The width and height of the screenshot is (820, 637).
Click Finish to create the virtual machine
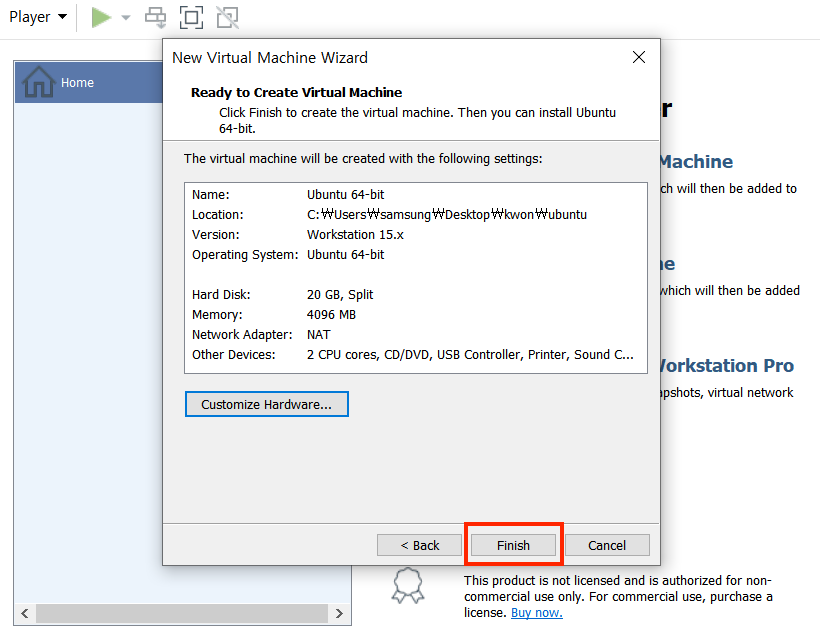tap(514, 545)
